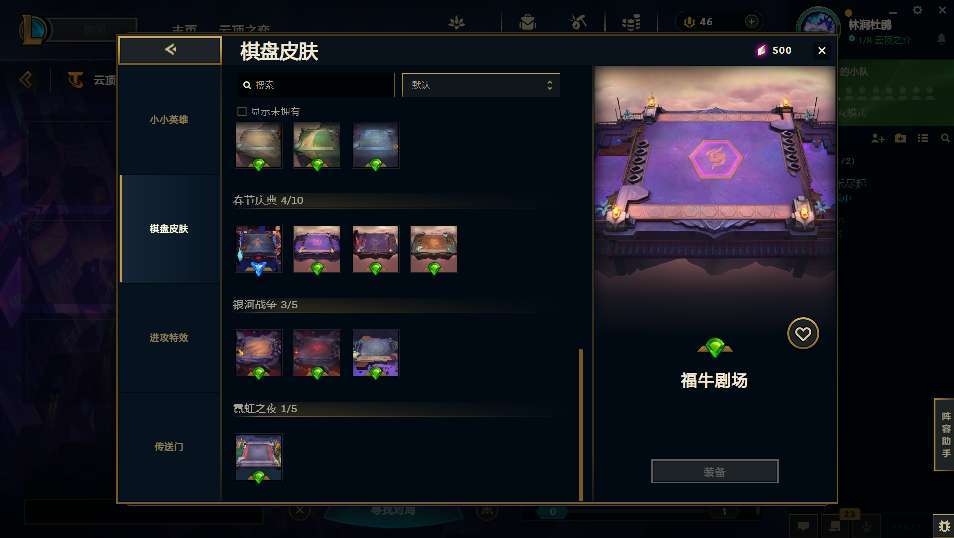954x538 pixels.
Task: Click the plus icon beside 46 currency
Action: point(751,22)
